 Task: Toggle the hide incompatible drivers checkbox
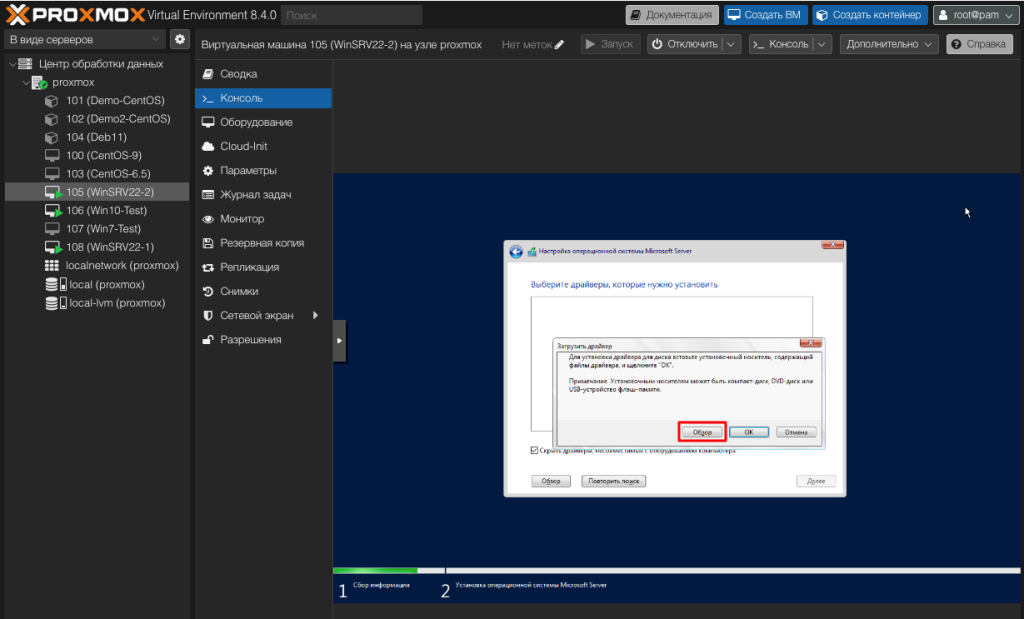[x=535, y=451]
